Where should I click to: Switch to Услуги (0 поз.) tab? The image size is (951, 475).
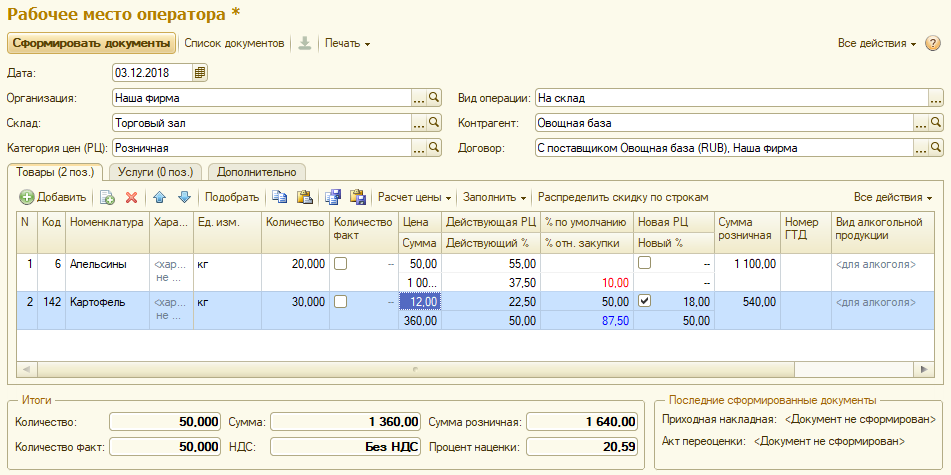[155, 172]
